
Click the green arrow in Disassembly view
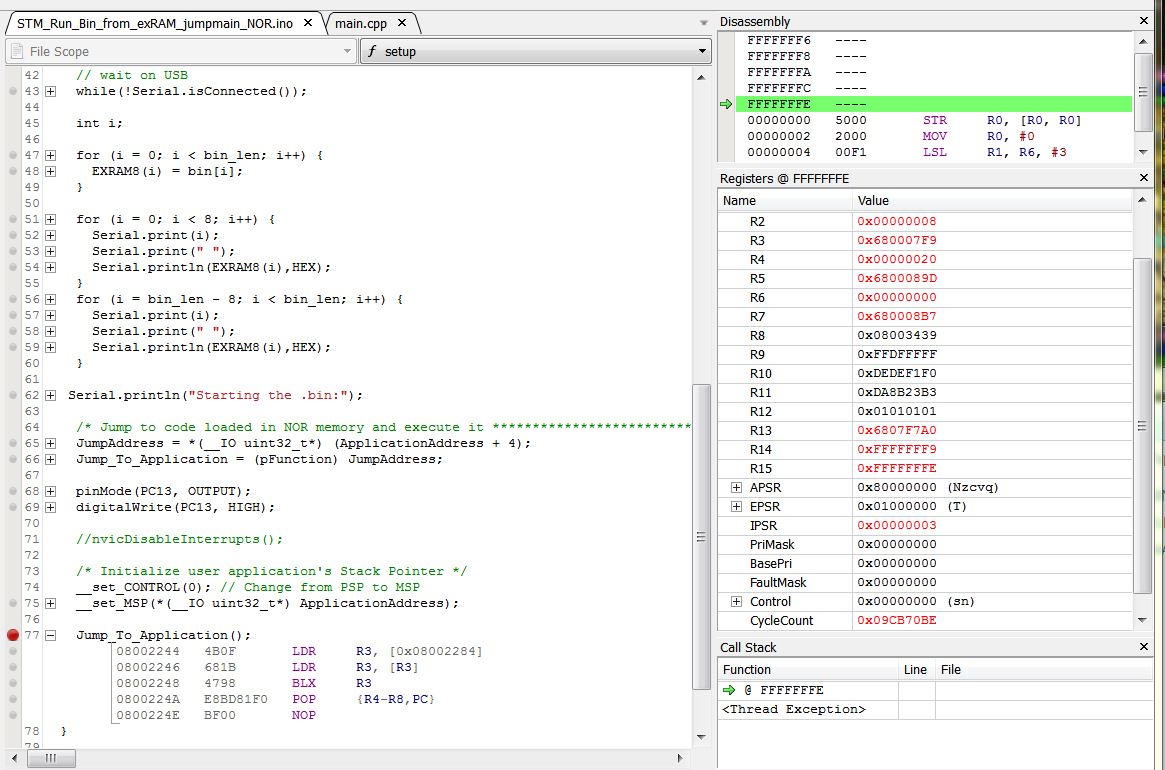coord(726,104)
